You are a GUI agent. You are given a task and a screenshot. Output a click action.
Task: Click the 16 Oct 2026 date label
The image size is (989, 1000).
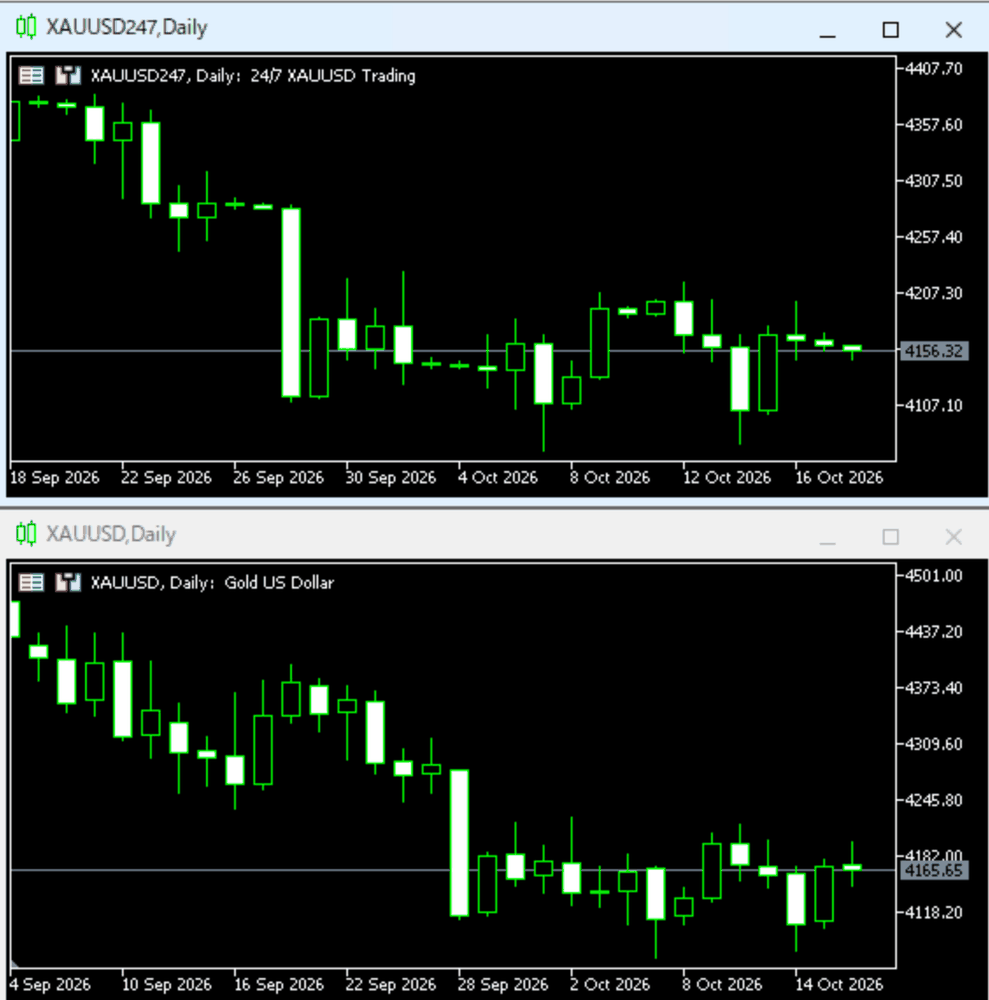(x=839, y=478)
